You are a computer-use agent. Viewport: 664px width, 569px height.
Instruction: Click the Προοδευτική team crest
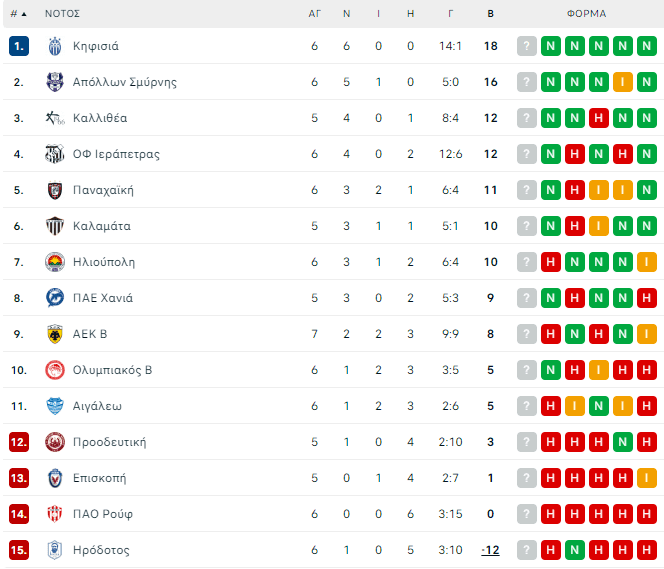click(55, 442)
